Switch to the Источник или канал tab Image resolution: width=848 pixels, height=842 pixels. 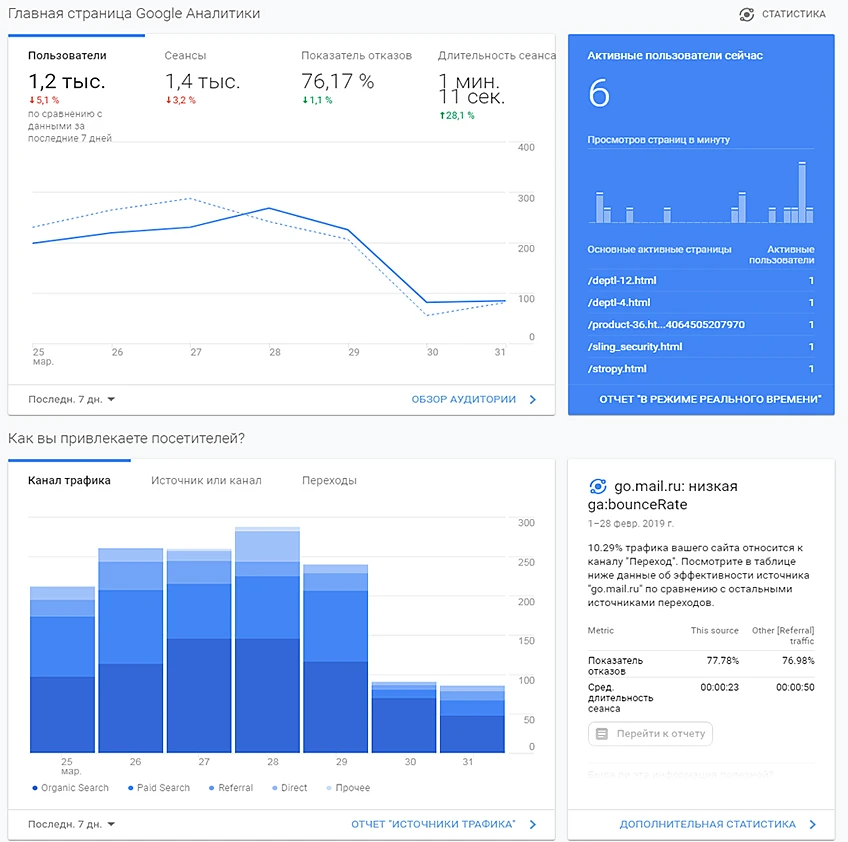206,481
